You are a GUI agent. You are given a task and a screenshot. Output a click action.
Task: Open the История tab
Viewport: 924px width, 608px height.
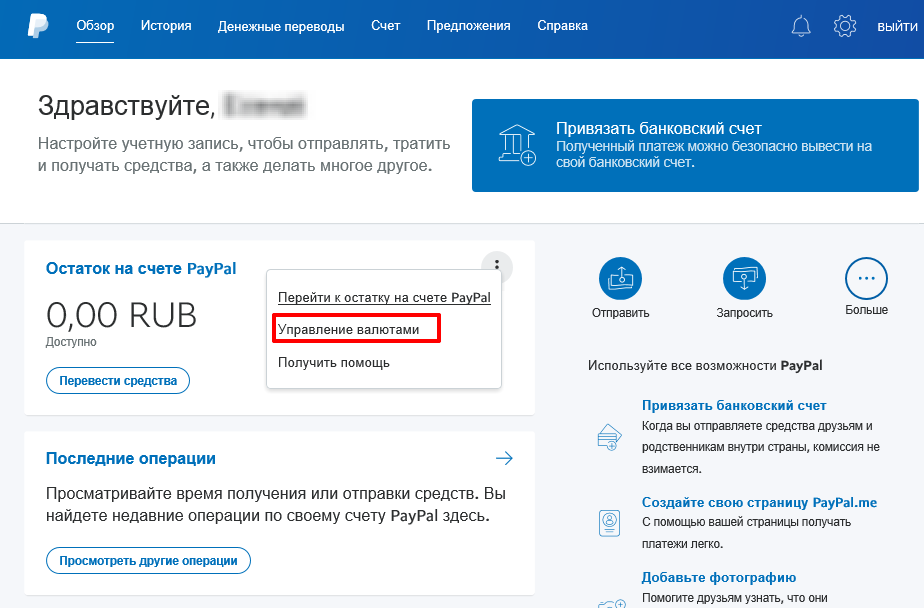click(166, 26)
